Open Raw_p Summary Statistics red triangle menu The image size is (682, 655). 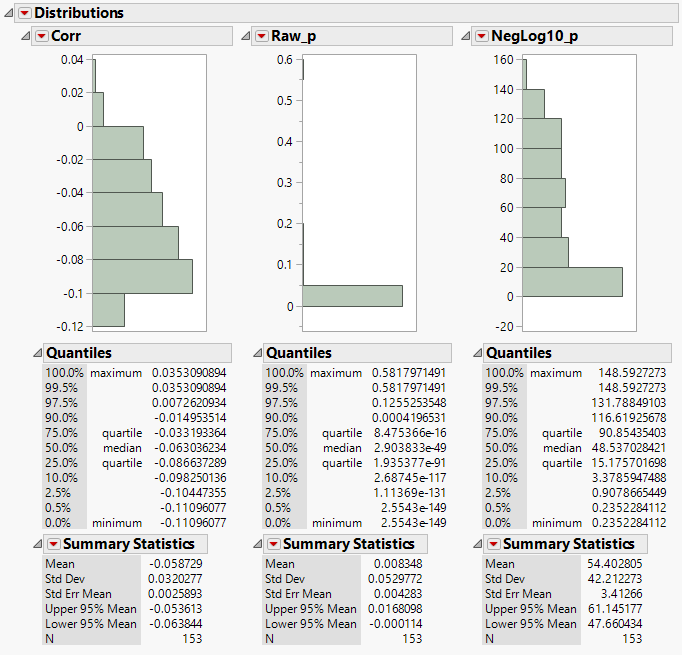[273, 544]
